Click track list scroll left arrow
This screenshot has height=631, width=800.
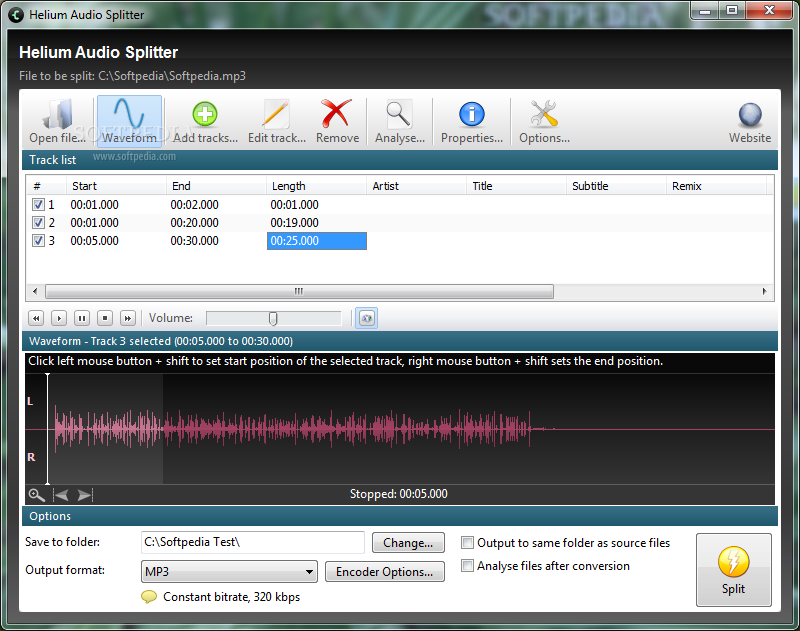pos(35,291)
